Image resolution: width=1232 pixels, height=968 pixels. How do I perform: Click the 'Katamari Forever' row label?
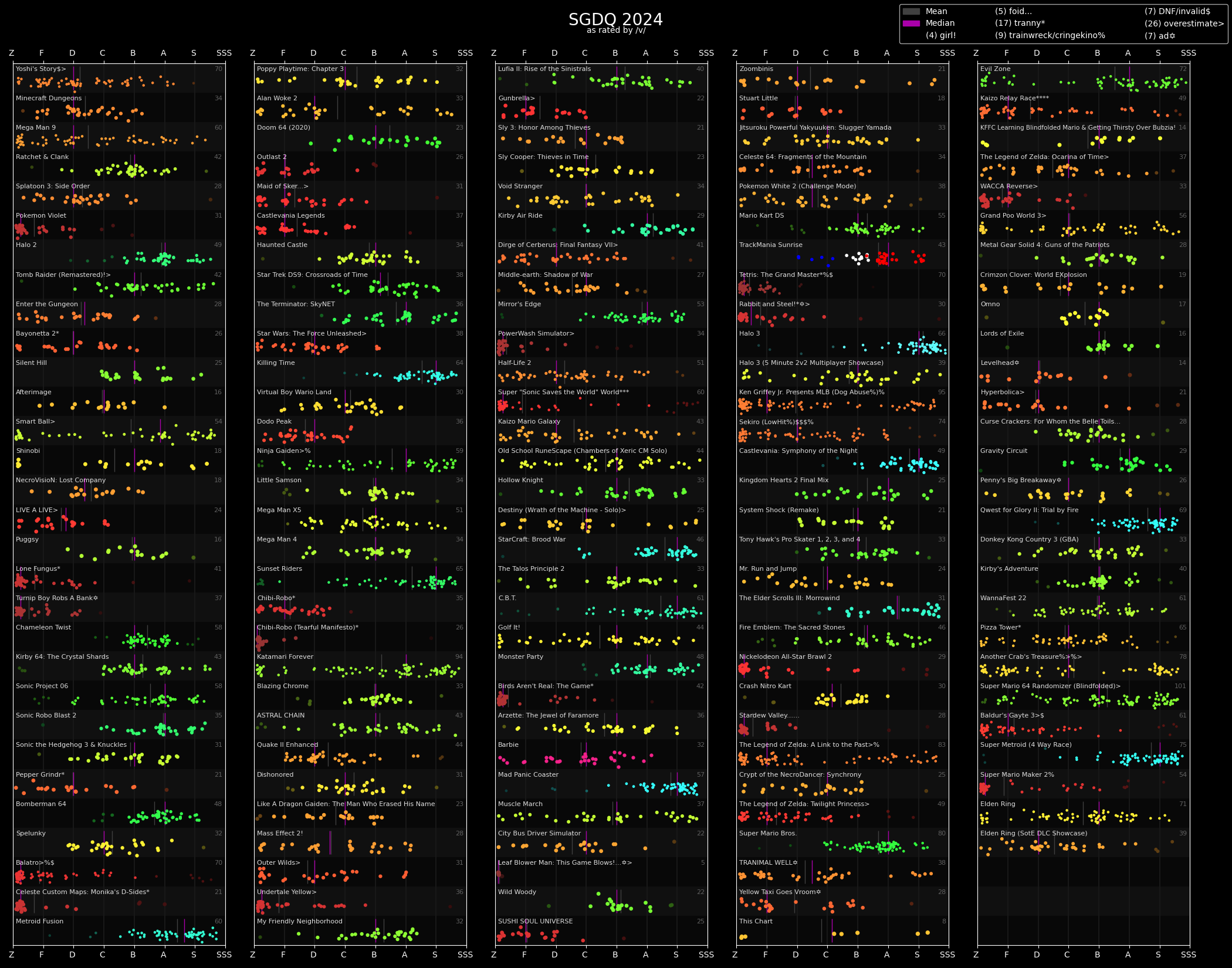coord(285,656)
